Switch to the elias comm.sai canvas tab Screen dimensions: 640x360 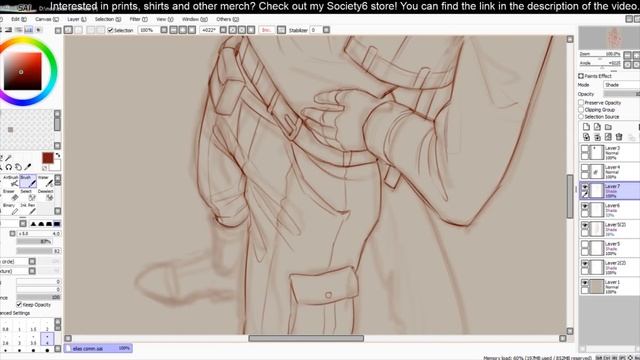click(98, 349)
